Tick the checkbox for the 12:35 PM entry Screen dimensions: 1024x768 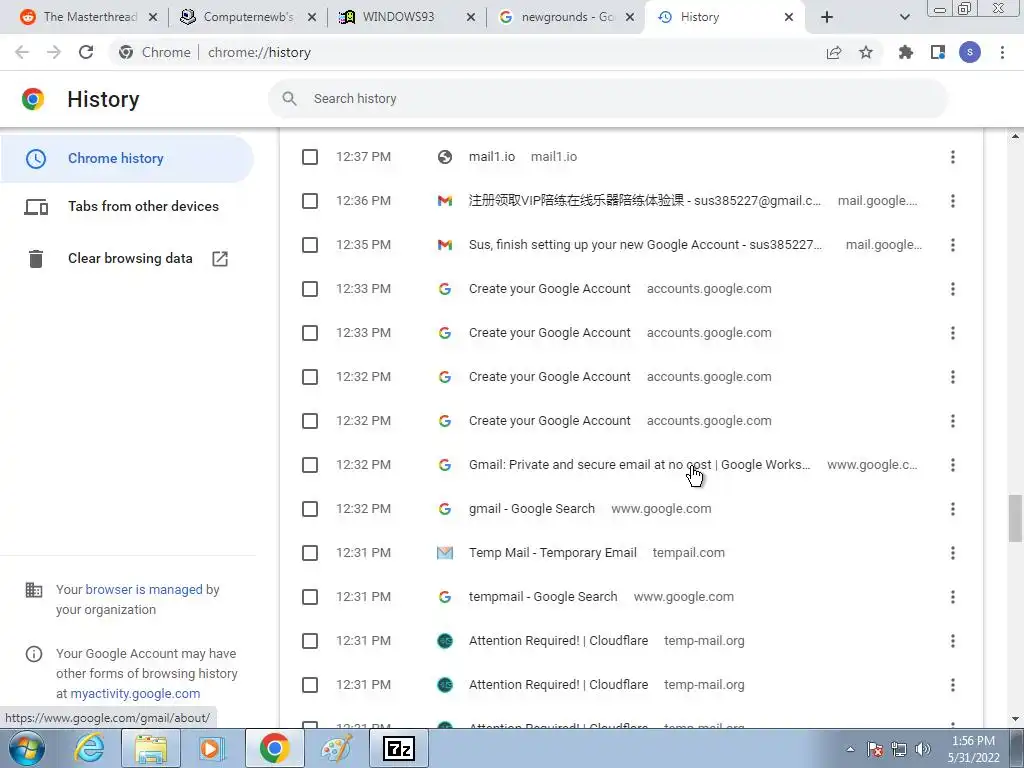[310, 245]
